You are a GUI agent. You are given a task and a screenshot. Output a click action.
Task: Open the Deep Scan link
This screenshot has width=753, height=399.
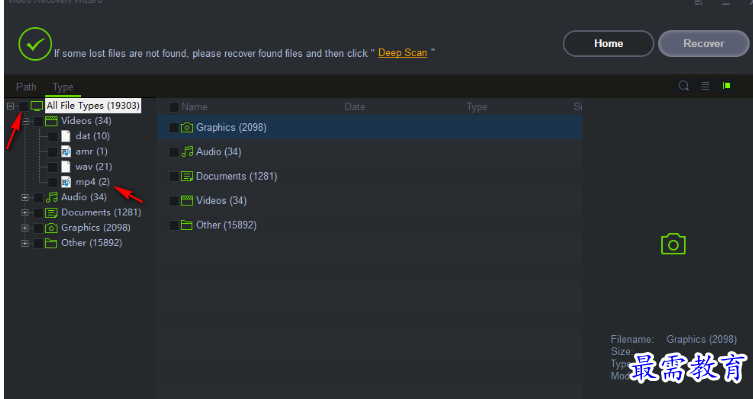click(402, 53)
